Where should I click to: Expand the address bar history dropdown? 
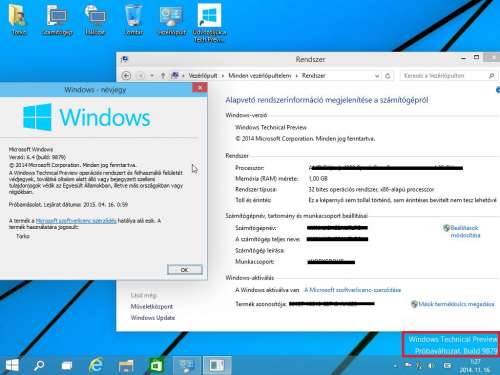[x=377, y=76]
